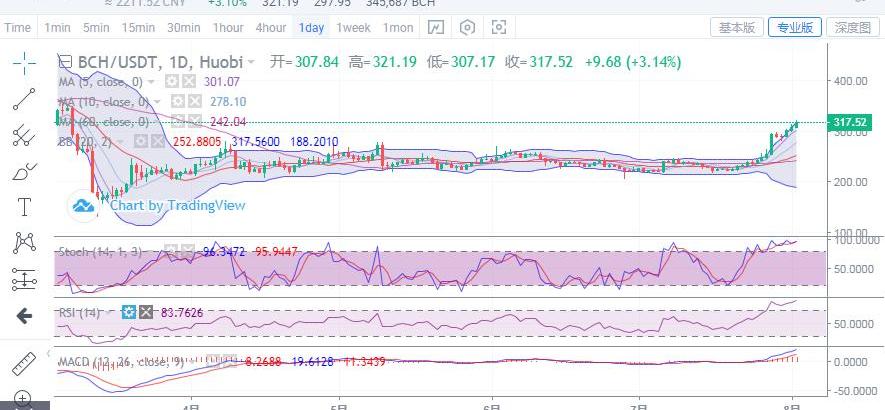The image size is (885, 410).
Task: Click the zoom-in magnifier tool
Action: [x=24, y=399]
